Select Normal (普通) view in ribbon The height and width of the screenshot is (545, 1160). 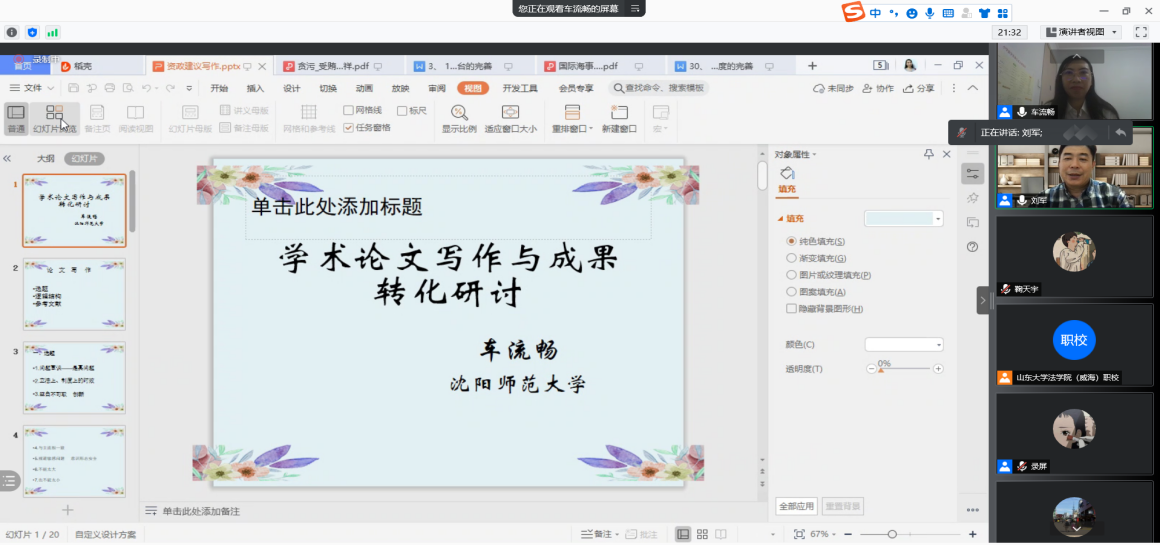(x=16, y=117)
